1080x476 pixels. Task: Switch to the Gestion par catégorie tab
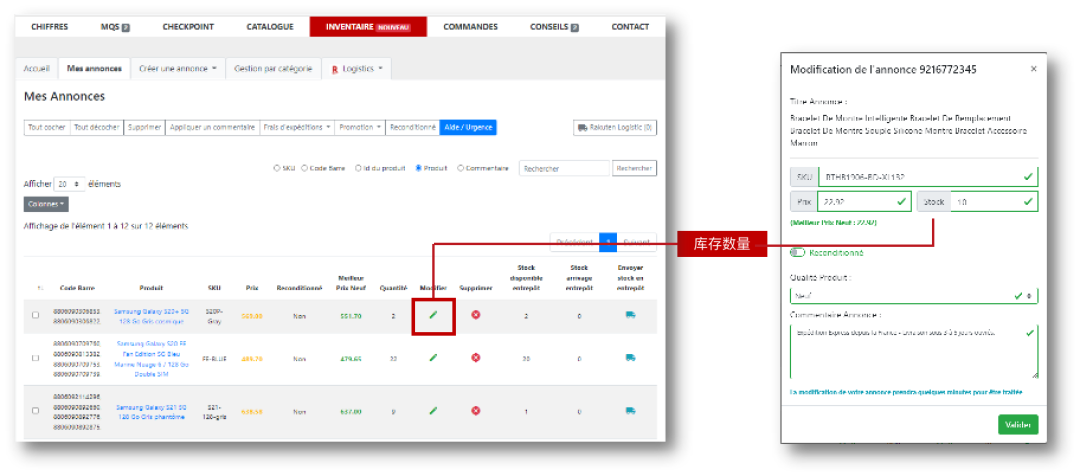(275, 68)
